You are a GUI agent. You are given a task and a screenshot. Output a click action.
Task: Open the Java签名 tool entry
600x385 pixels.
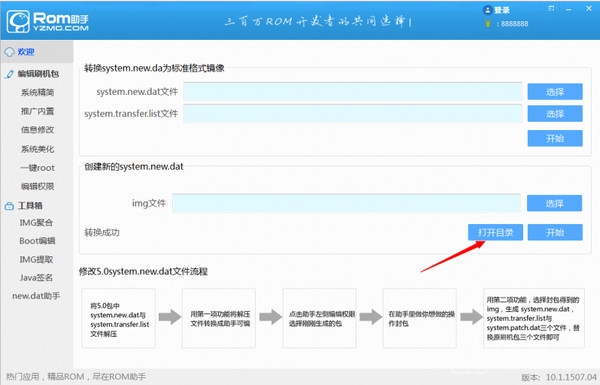36,277
